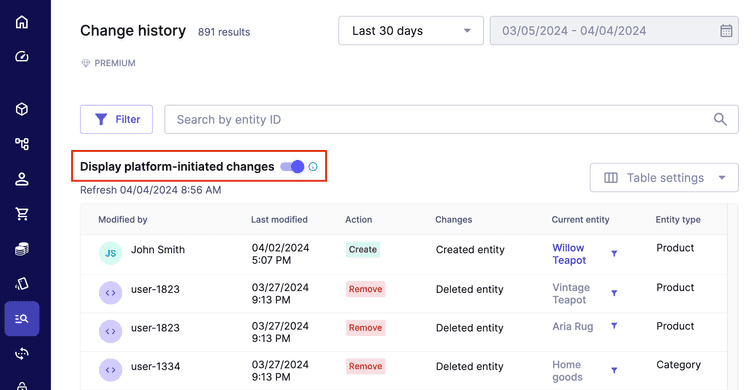The height and width of the screenshot is (390, 754).
Task: Click the magnifier search icon in entity search
Action: click(x=720, y=119)
